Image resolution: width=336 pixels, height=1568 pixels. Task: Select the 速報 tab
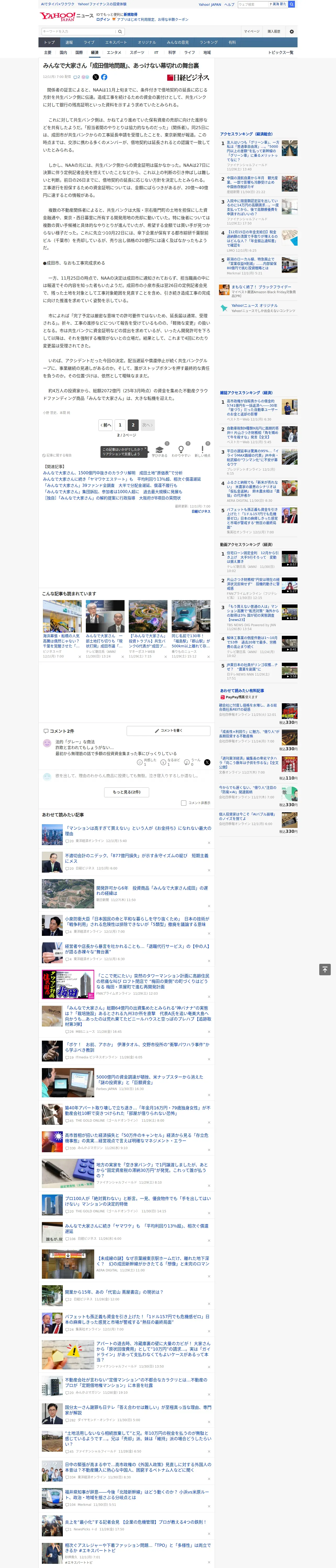(x=69, y=43)
